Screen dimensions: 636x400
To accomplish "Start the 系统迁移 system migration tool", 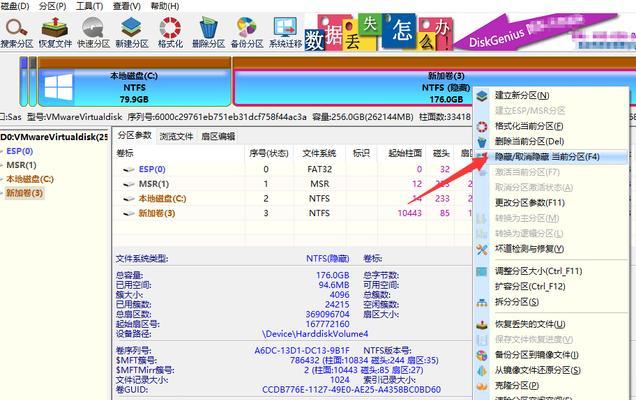I will (x=286, y=32).
